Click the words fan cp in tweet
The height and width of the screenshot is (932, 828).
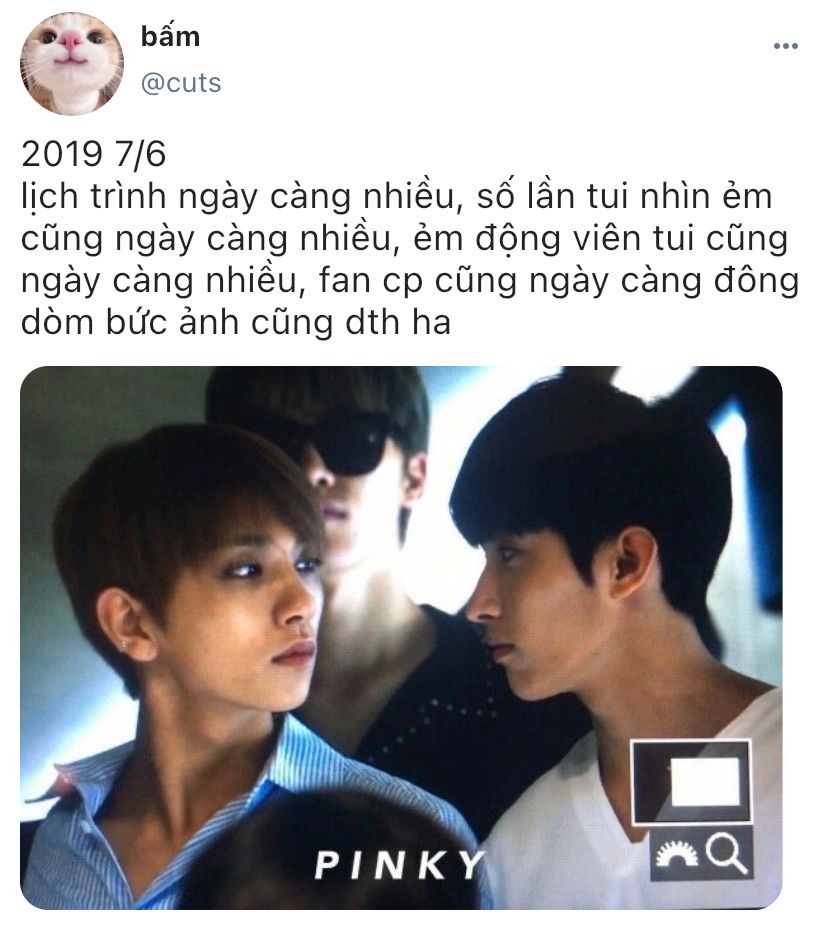click(370, 281)
